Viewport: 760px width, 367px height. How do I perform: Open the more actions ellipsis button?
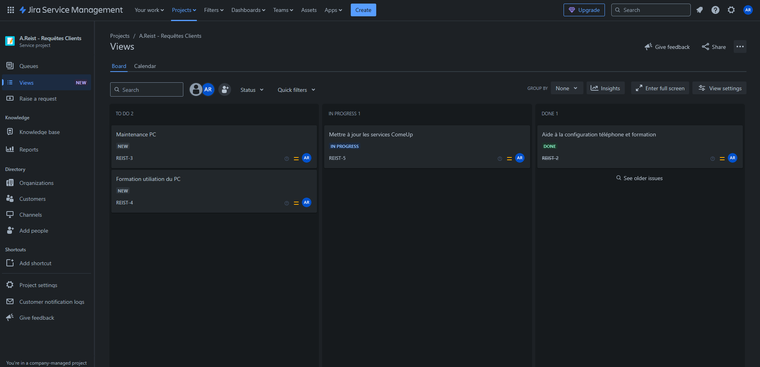pos(740,47)
